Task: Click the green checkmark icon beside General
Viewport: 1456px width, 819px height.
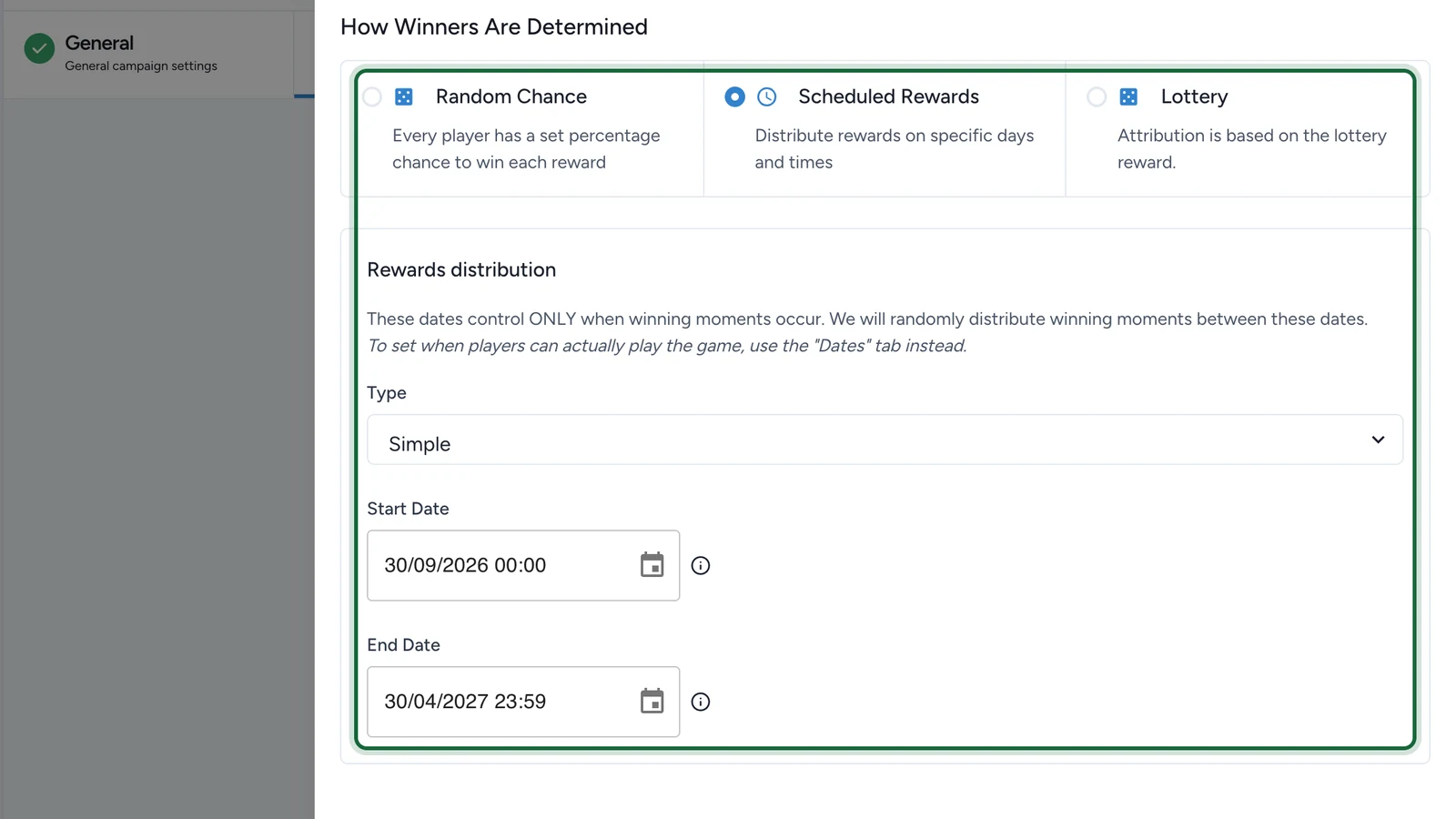Action: click(39, 48)
